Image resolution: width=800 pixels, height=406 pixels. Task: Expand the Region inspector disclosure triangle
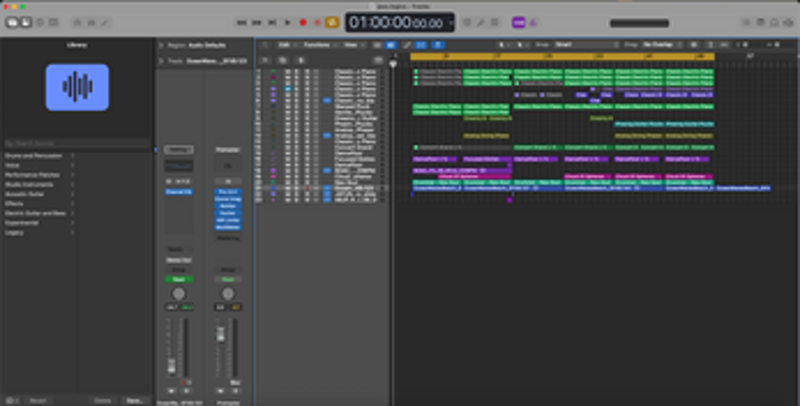point(162,45)
